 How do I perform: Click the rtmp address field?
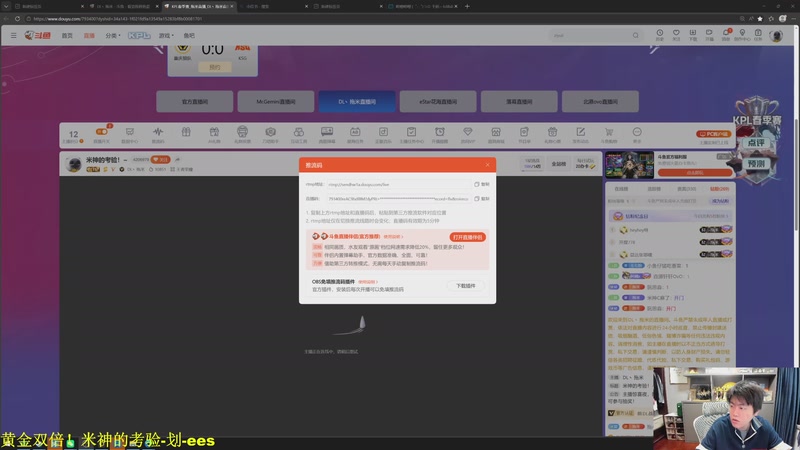(x=399, y=184)
